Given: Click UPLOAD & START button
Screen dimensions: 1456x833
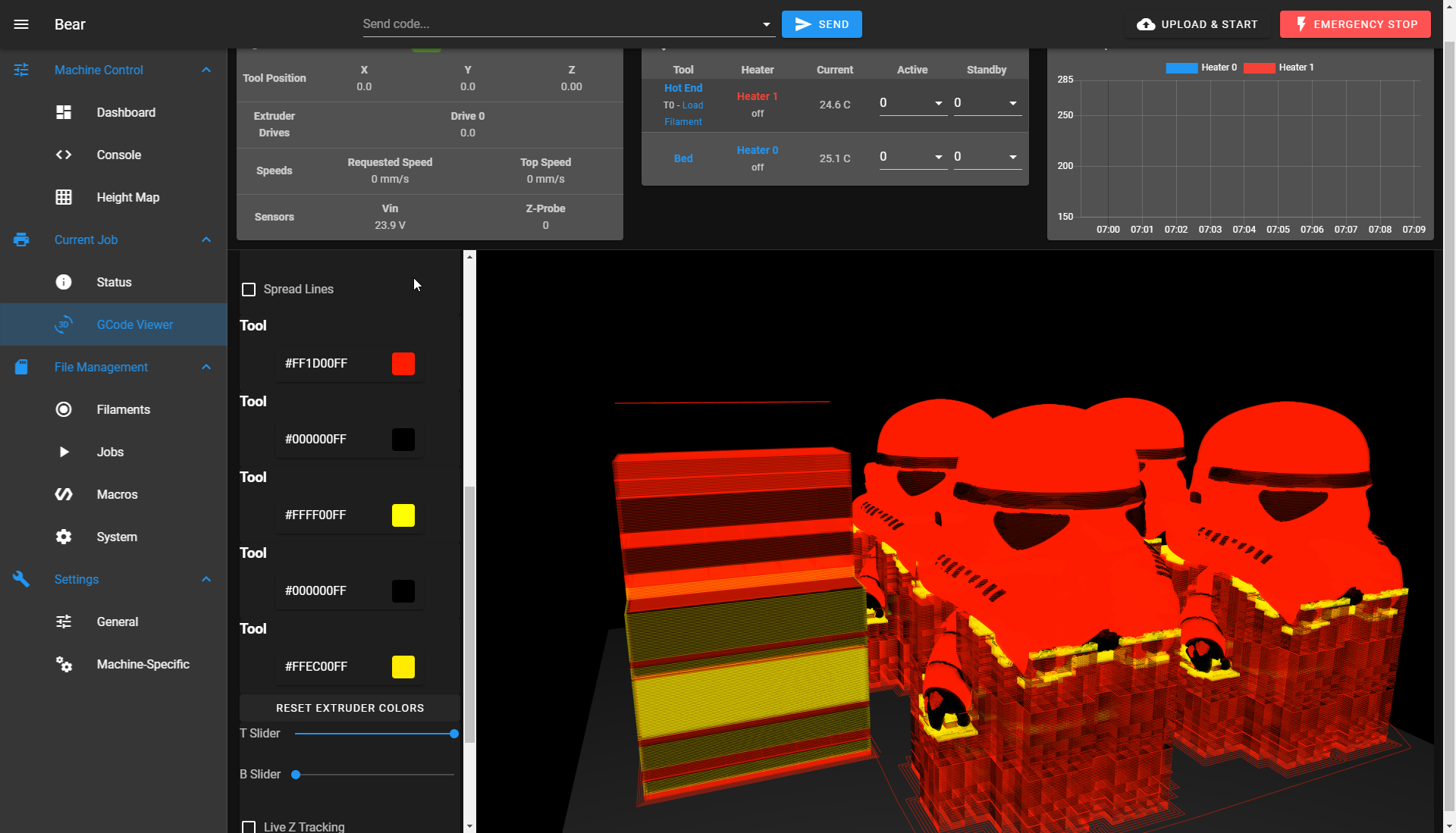Looking at the screenshot, I should [1197, 24].
